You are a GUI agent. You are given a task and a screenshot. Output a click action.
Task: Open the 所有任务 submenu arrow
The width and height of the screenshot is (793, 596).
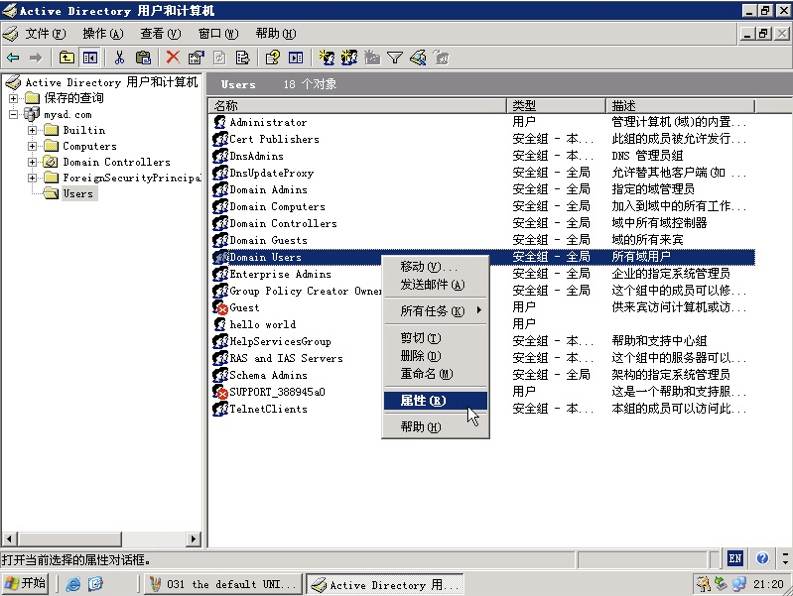(x=478, y=310)
